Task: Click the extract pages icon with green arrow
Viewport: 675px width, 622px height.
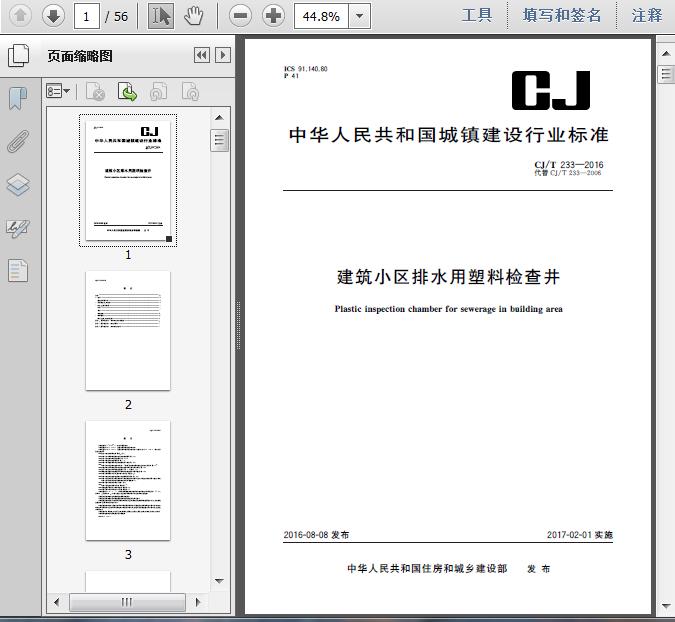Action: point(127,92)
